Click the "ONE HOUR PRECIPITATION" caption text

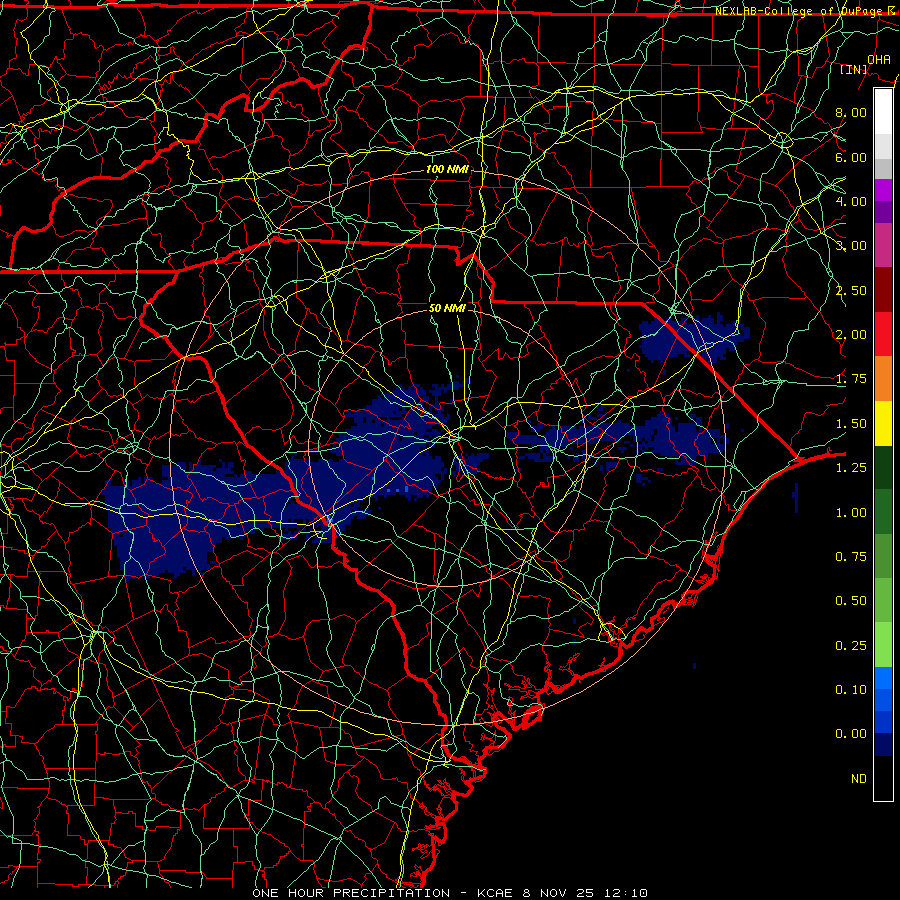(351, 893)
